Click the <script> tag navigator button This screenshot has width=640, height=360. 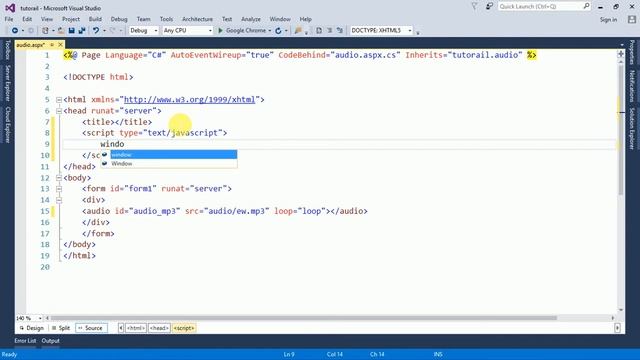[184, 328]
